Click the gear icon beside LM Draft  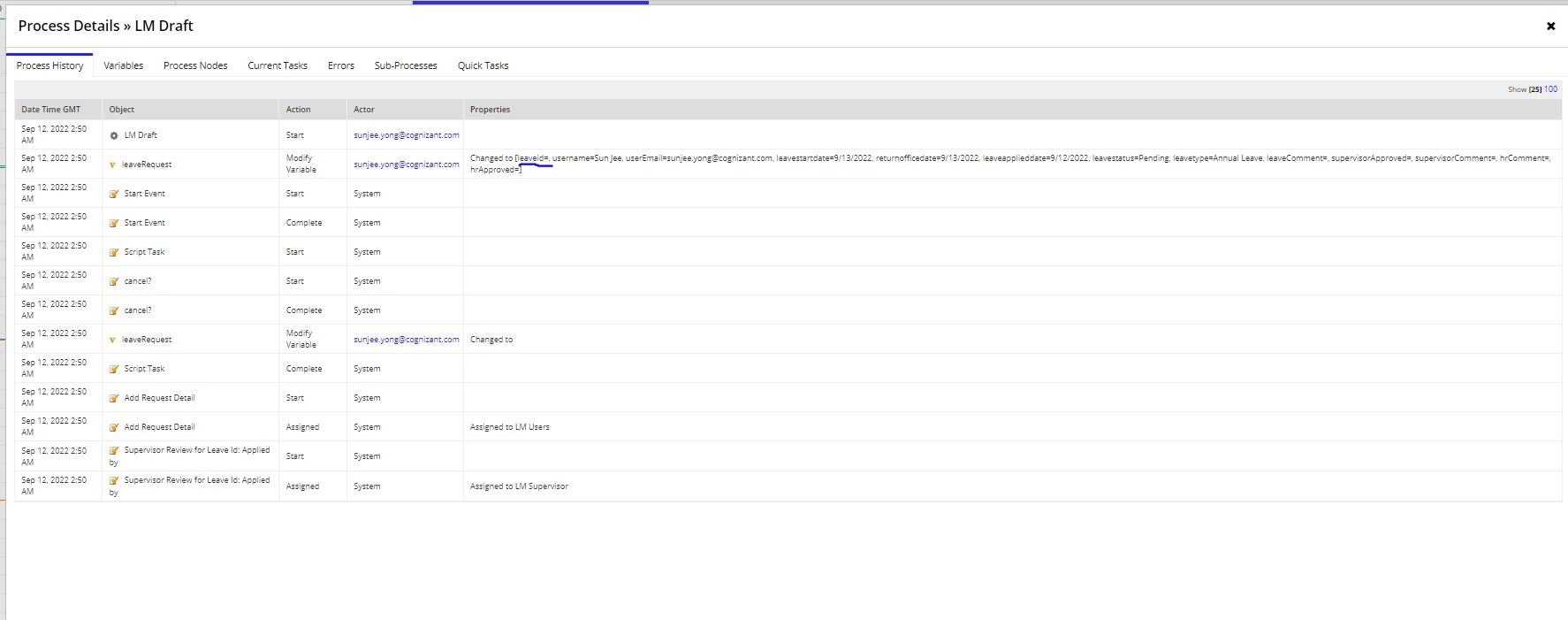click(x=114, y=135)
